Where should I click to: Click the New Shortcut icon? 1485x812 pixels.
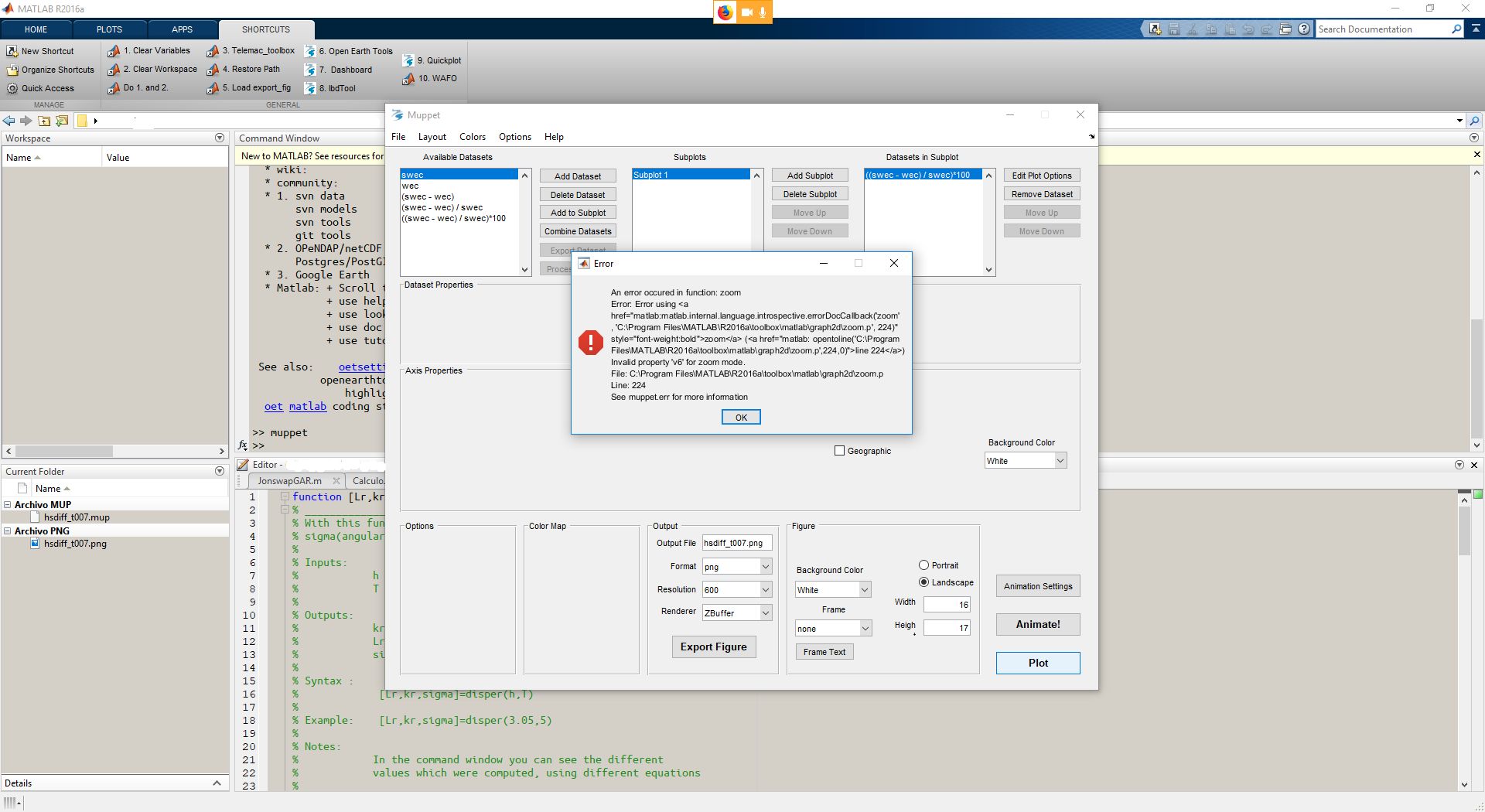pos(12,51)
